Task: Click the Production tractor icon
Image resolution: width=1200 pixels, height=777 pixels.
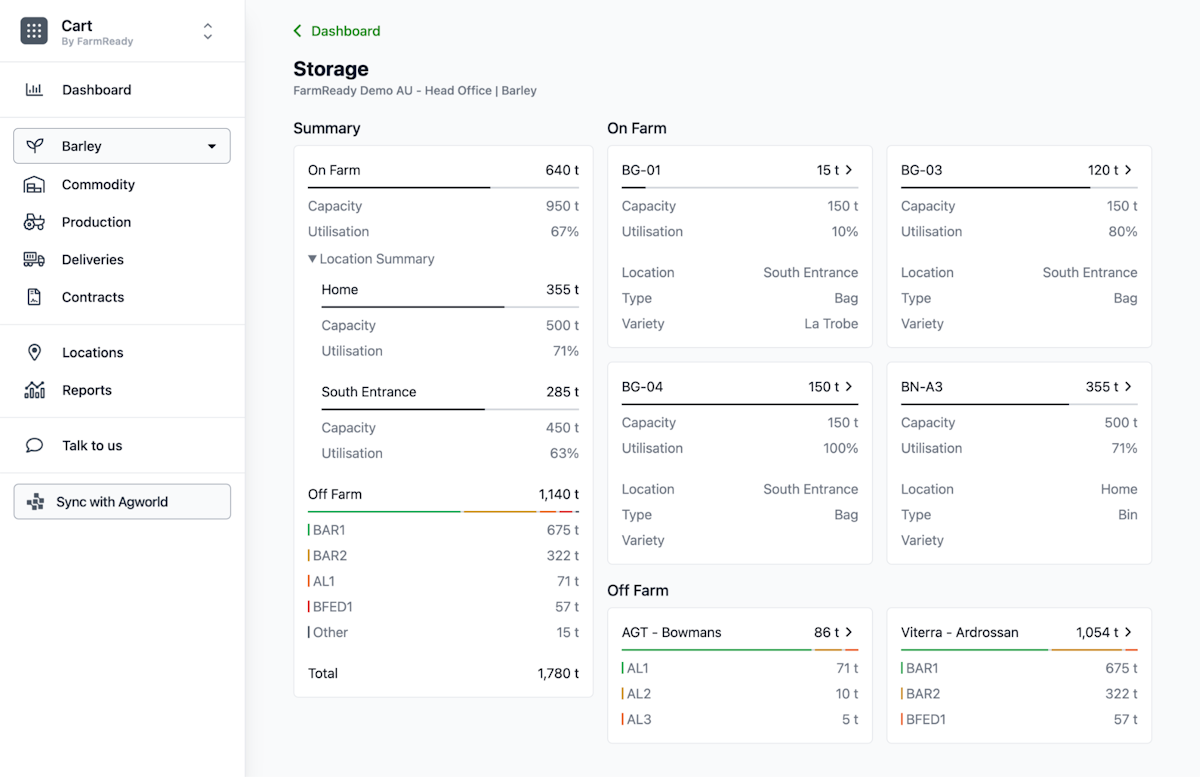Action: point(34,222)
